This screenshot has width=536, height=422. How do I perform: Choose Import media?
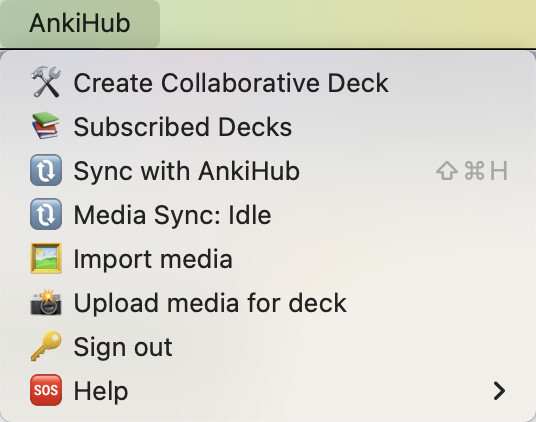(268, 259)
